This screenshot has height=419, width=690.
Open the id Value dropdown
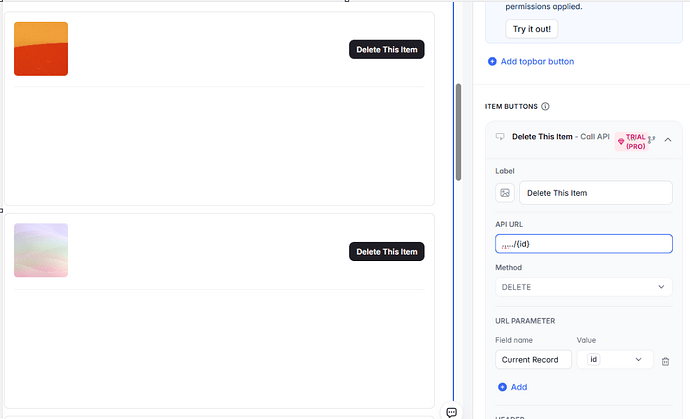(x=615, y=360)
